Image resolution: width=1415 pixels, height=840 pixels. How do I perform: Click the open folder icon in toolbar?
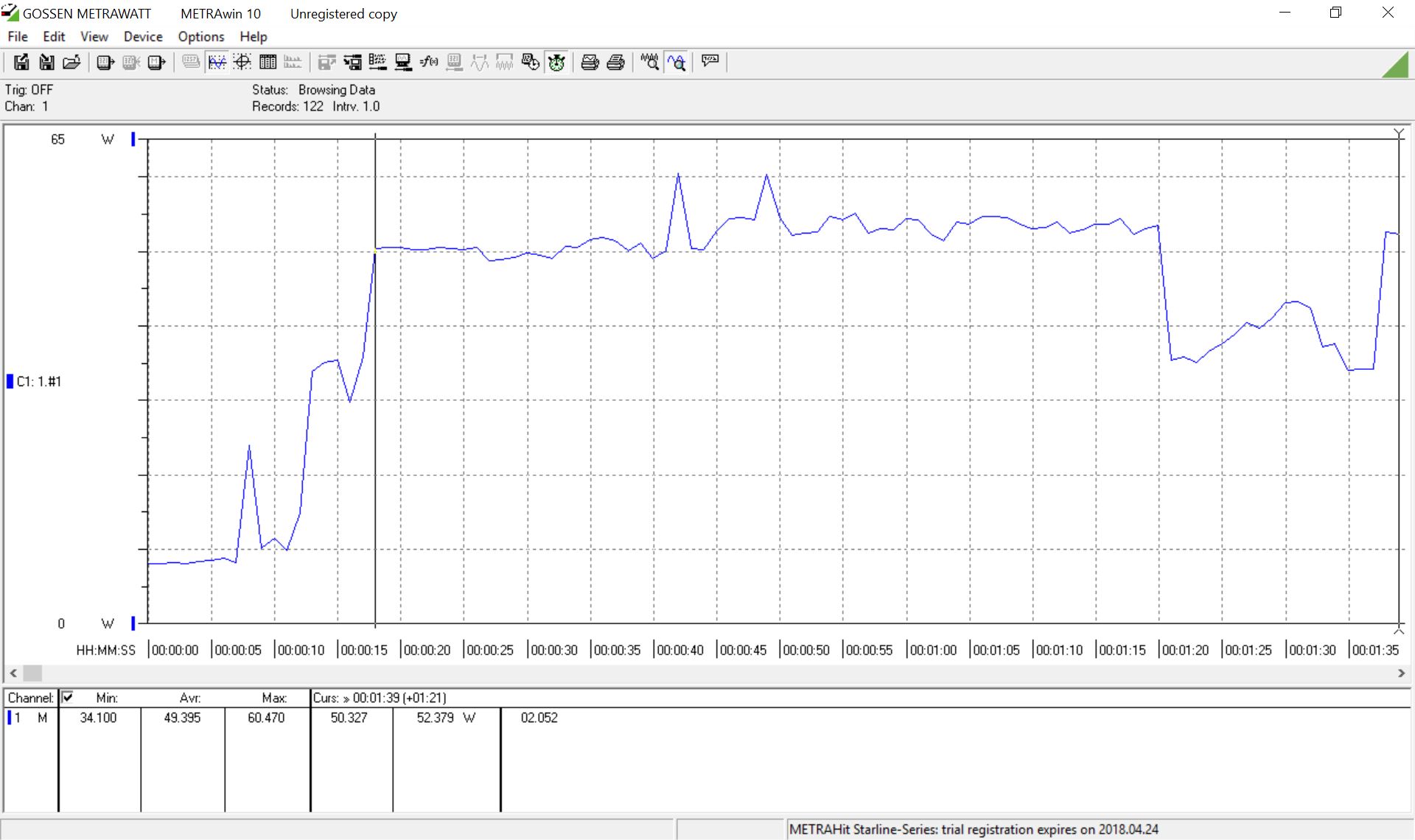pyautogui.click(x=71, y=63)
